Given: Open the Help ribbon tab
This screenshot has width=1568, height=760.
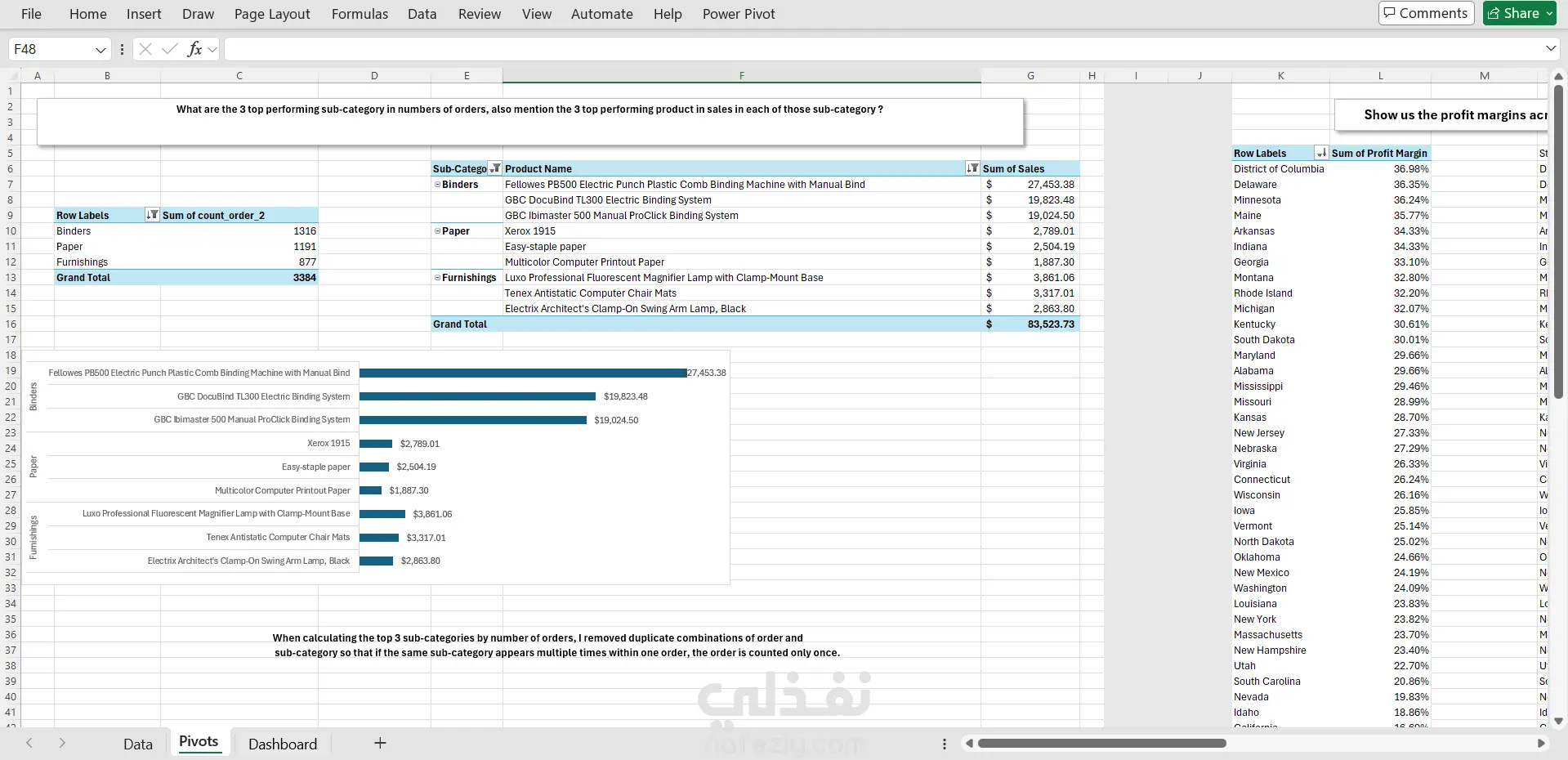Looking at the screenshot, I should click(x=668, y=14).
